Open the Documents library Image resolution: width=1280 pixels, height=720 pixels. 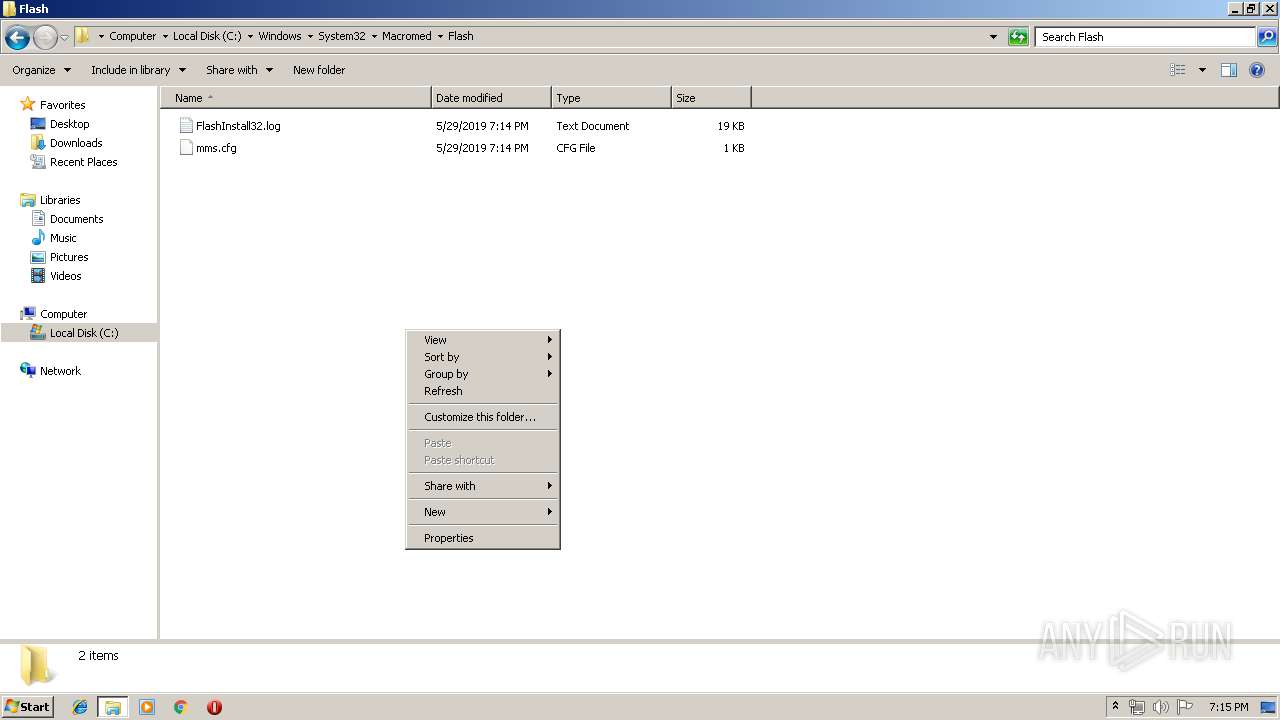tap(76, 219)
